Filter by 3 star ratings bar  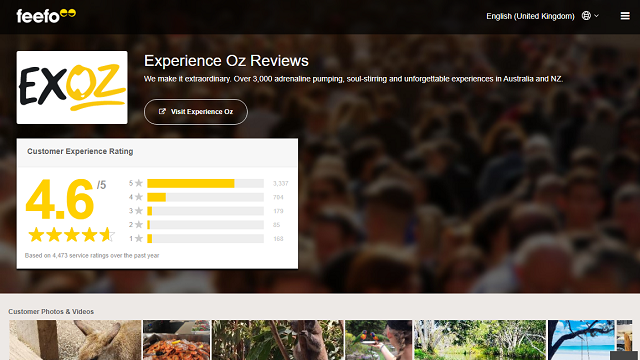point(205,211)
